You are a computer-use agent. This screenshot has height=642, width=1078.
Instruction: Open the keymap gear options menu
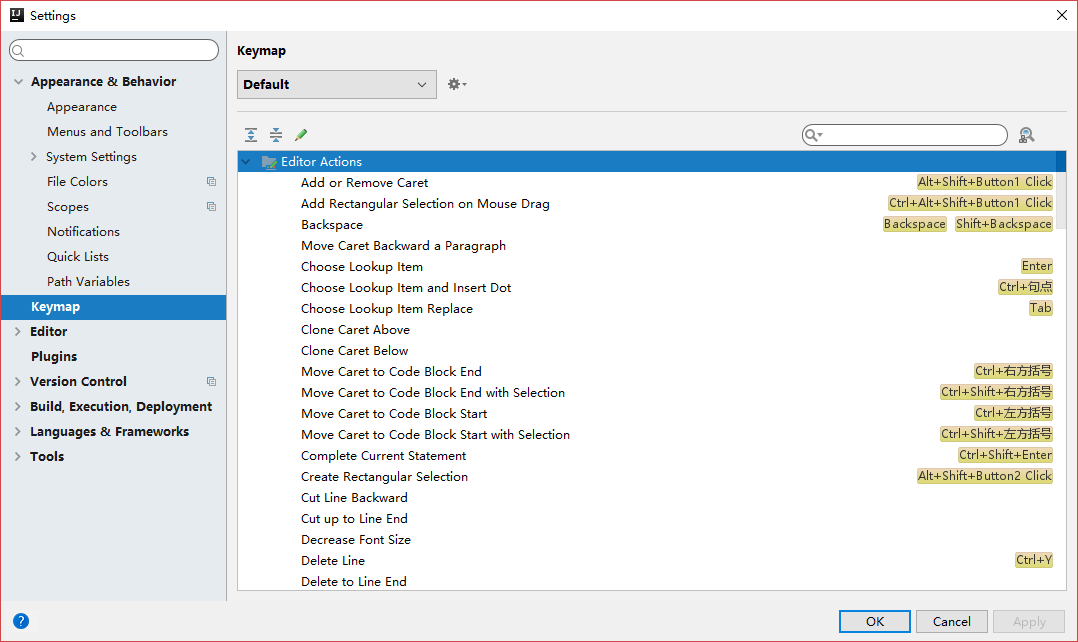coord(457,85)
